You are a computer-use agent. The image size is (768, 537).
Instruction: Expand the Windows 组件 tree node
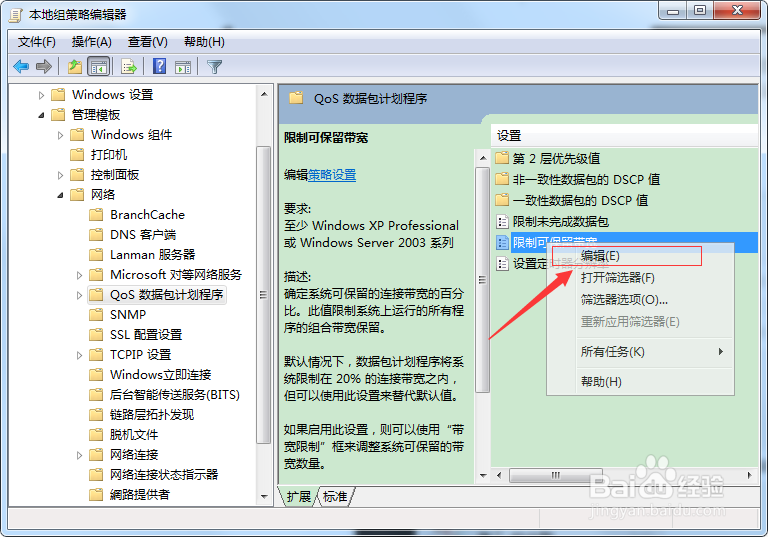pyautogui.click(x=60, y=135)
